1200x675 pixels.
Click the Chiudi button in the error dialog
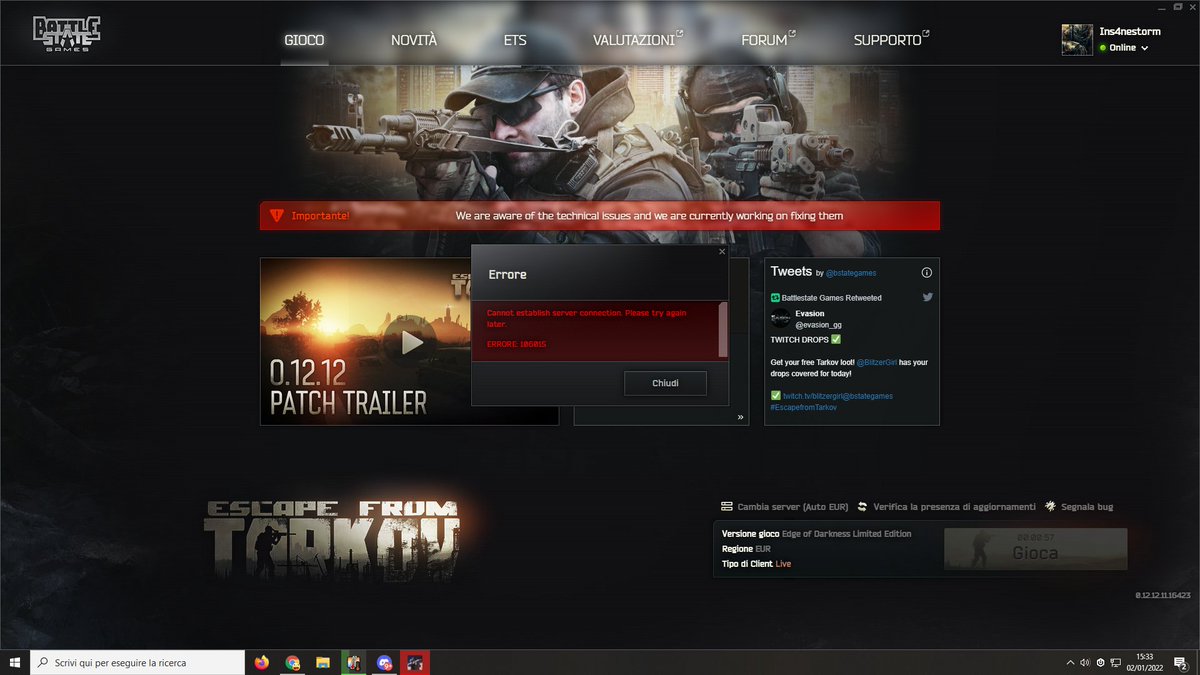click(x=665, y=383)
